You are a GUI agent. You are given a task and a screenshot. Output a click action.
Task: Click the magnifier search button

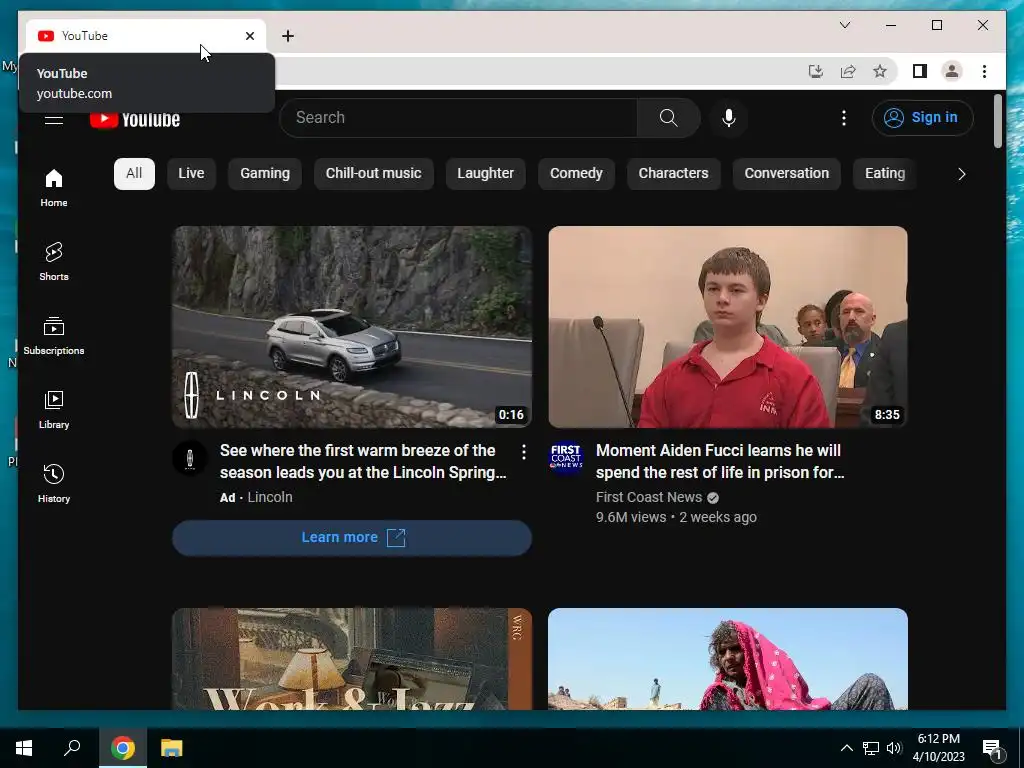coord(668,118)
